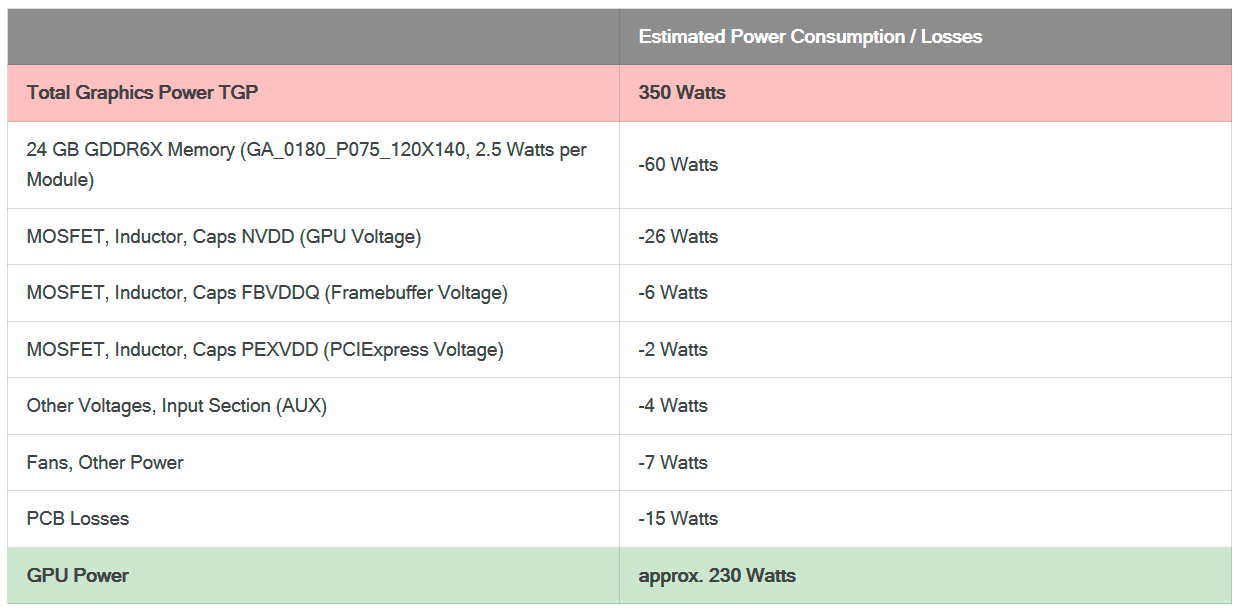Click the 'Estimated Power Consumption / Losses' column header
Viewport: 1243px width, 611px height.
click(x=810, y=37)
